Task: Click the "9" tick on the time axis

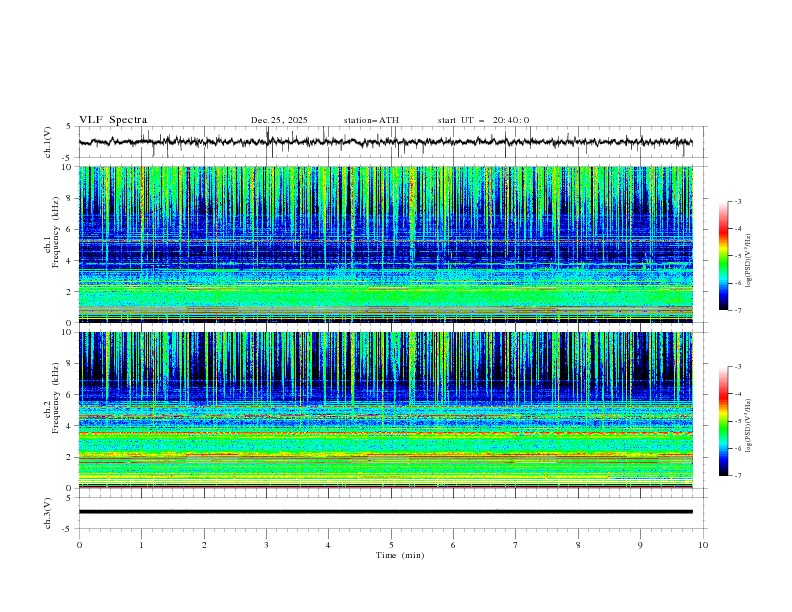Action: pos(640,545)
